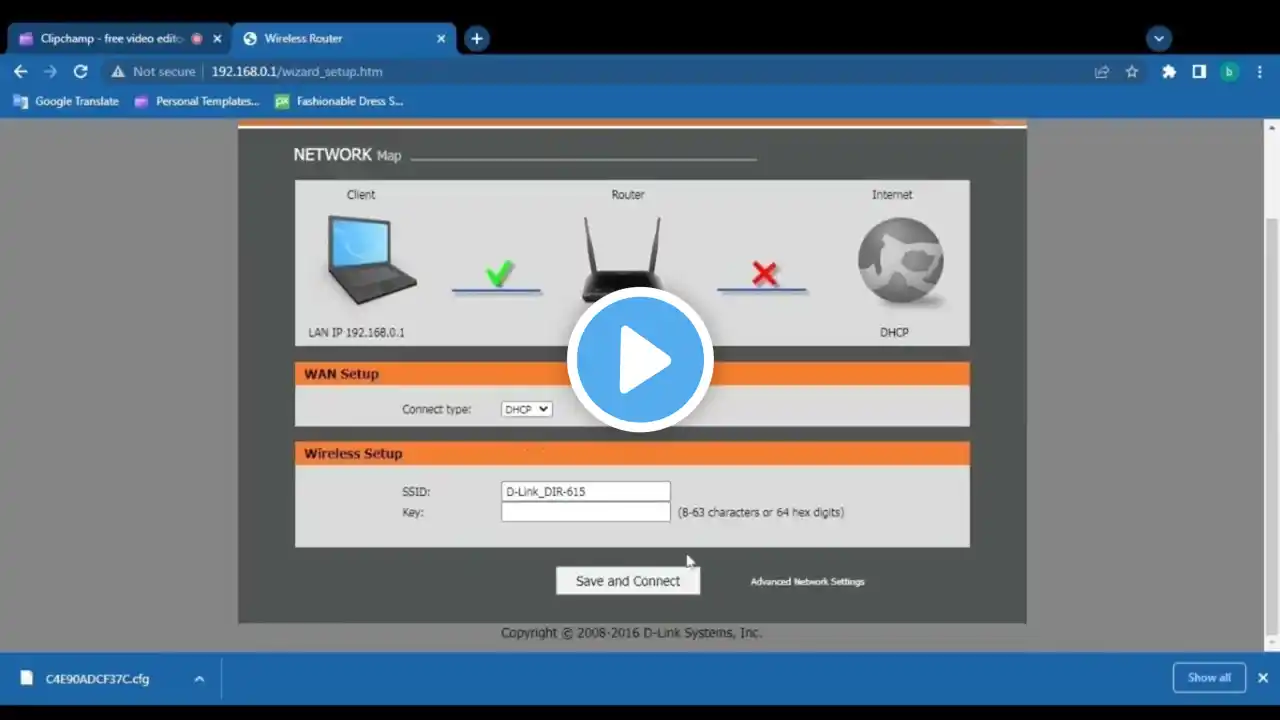Viewport: 1280px width, 720px height.
Task: Open the Connect type DHCP dropdown
Action: click(526, 409)
